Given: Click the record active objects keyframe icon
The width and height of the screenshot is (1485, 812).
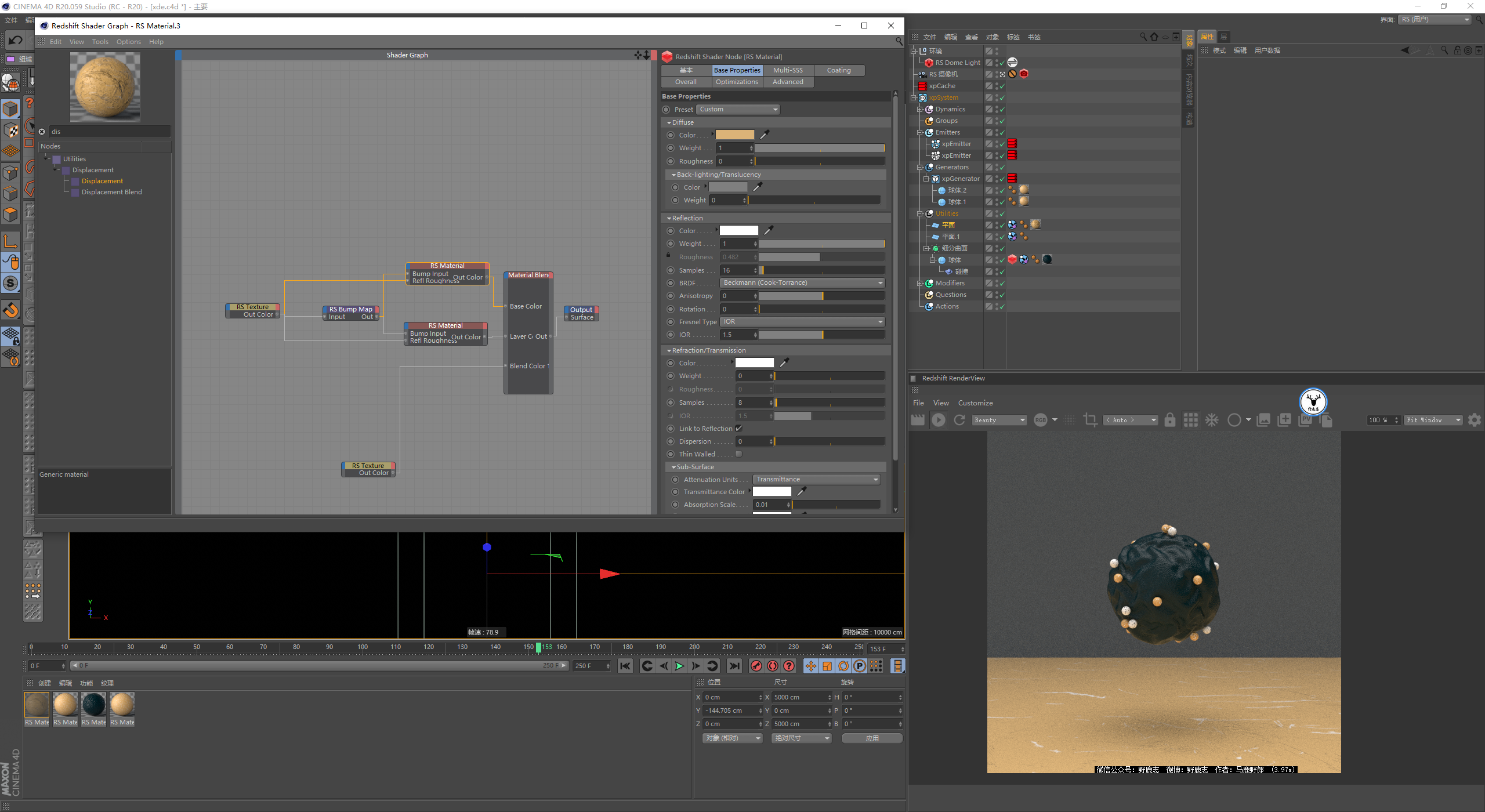Looking at the screenshot, I should pos(756,666).
